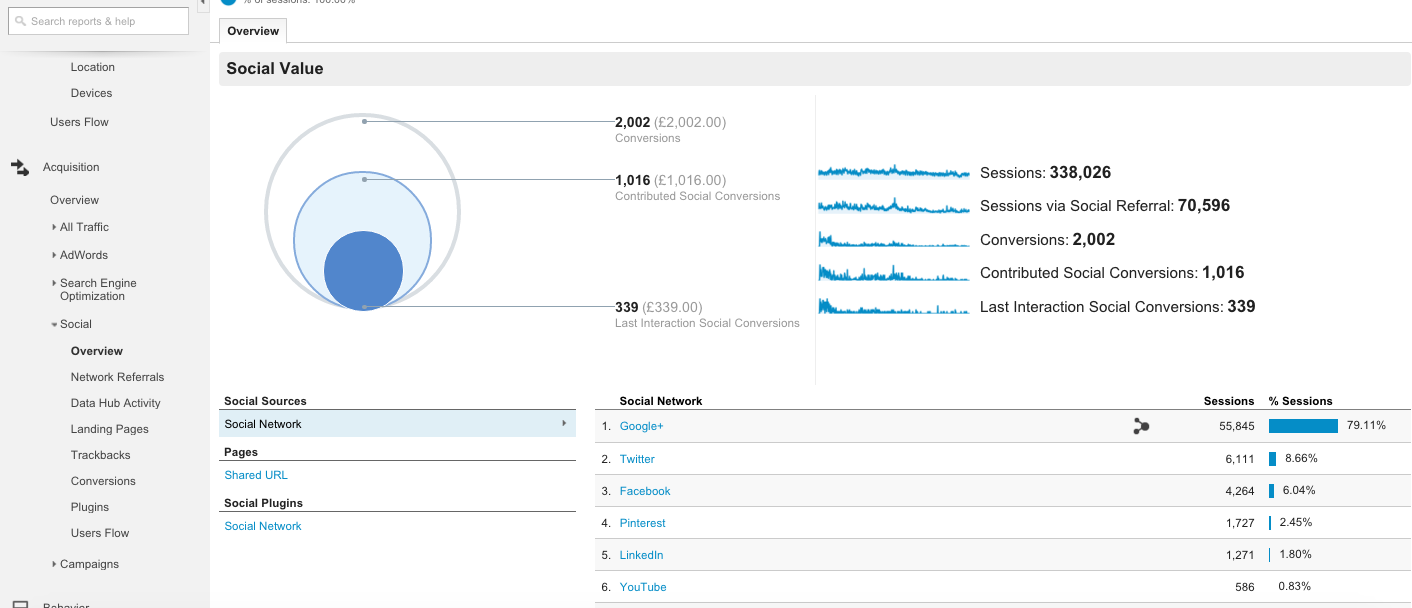Open the Google+ data hub activity icon
The width and height of the screenshot is (1412, 608).
coord(1141,426)
